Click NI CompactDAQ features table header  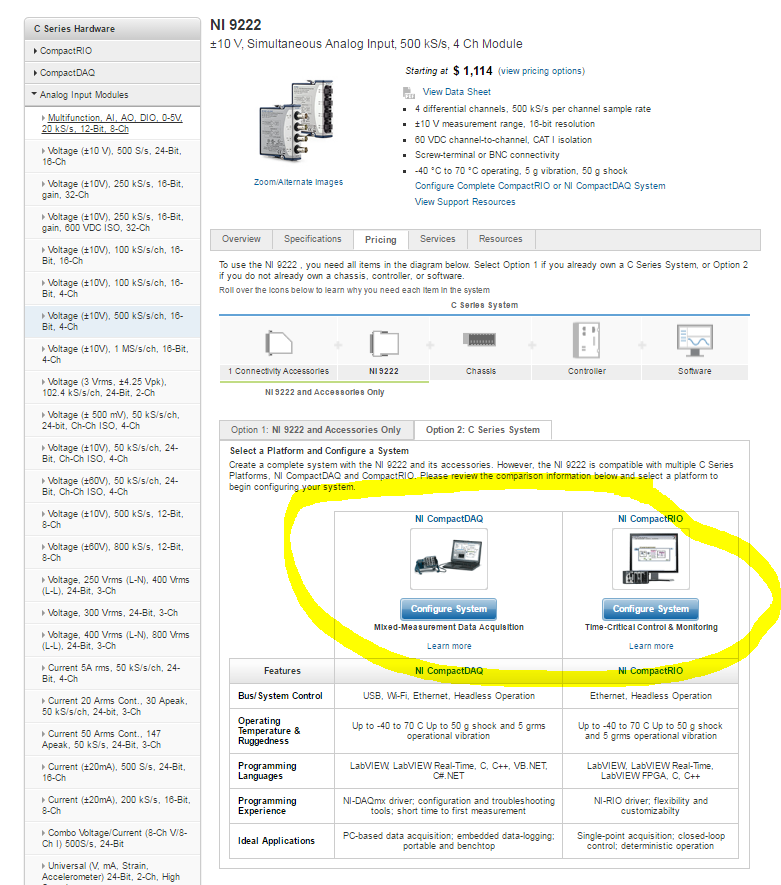449,671
